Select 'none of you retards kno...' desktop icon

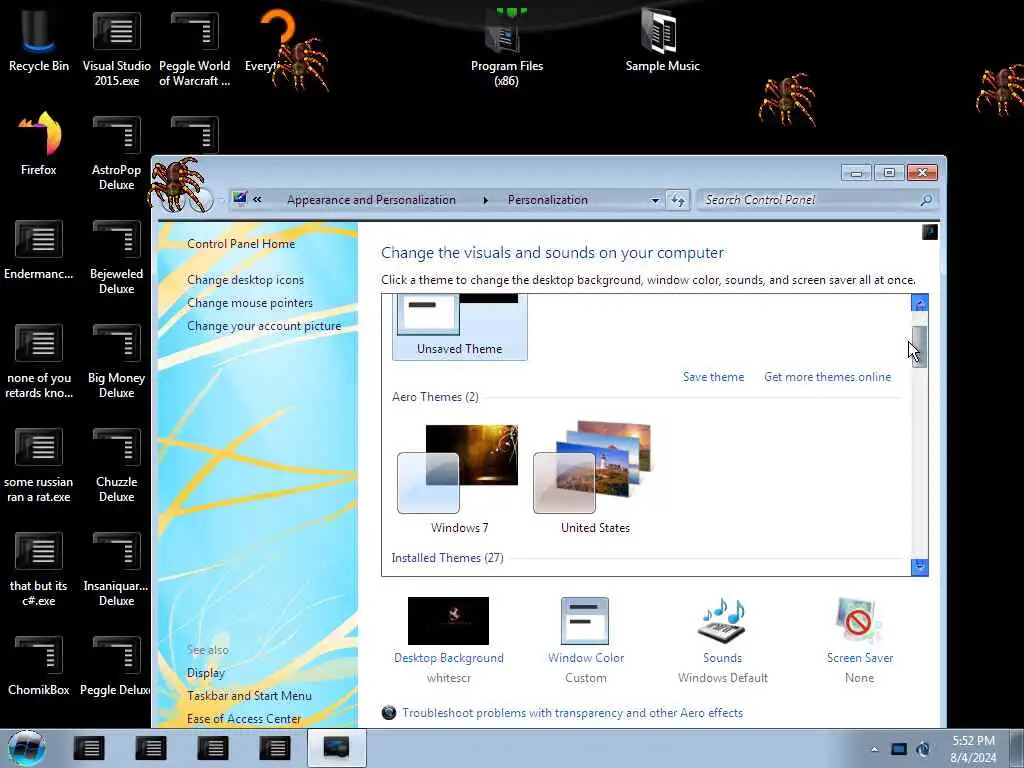point(39,360)
